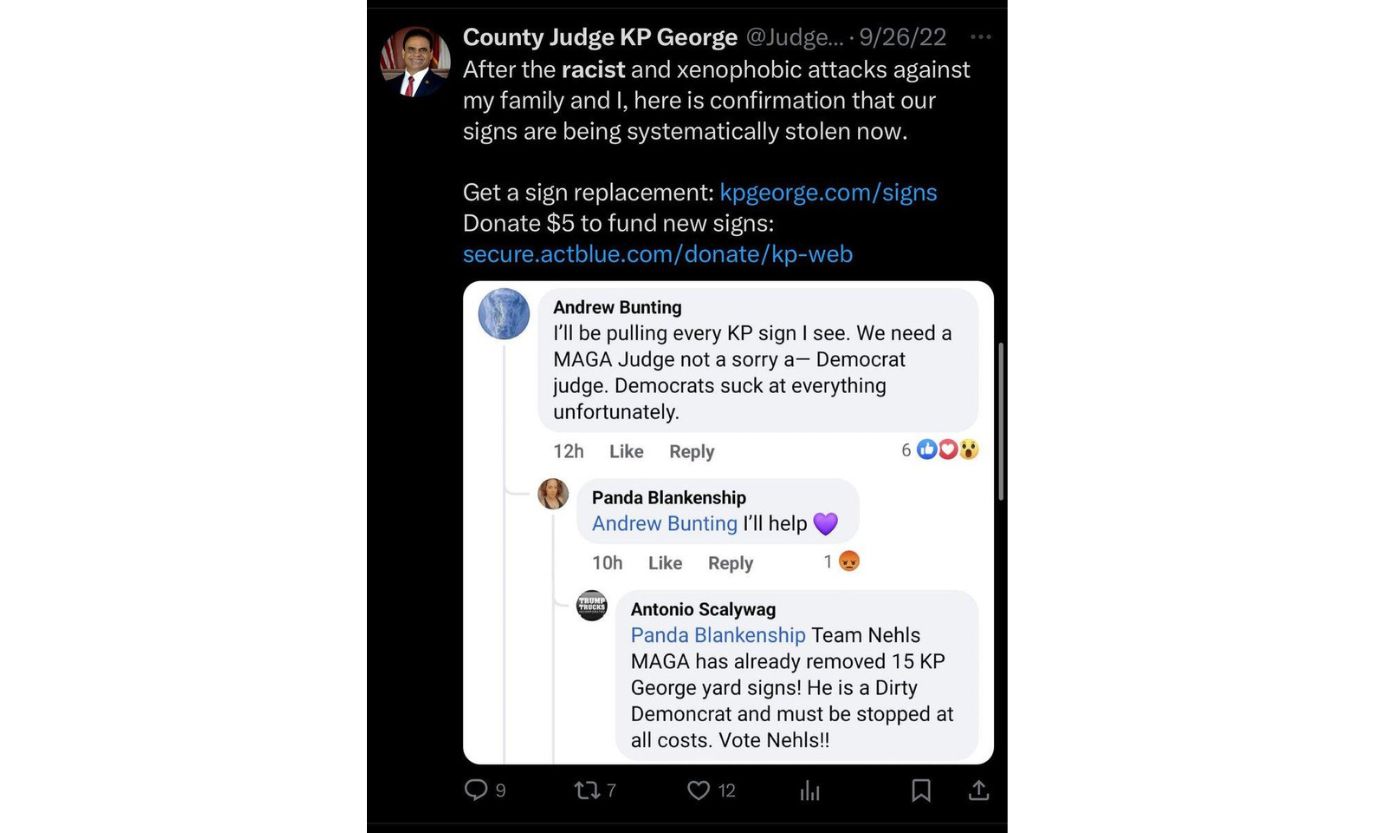Follow the secure.actblue.com donation link
The width and height of the screenshot is (1375, 833).
(x=657, y=254)
